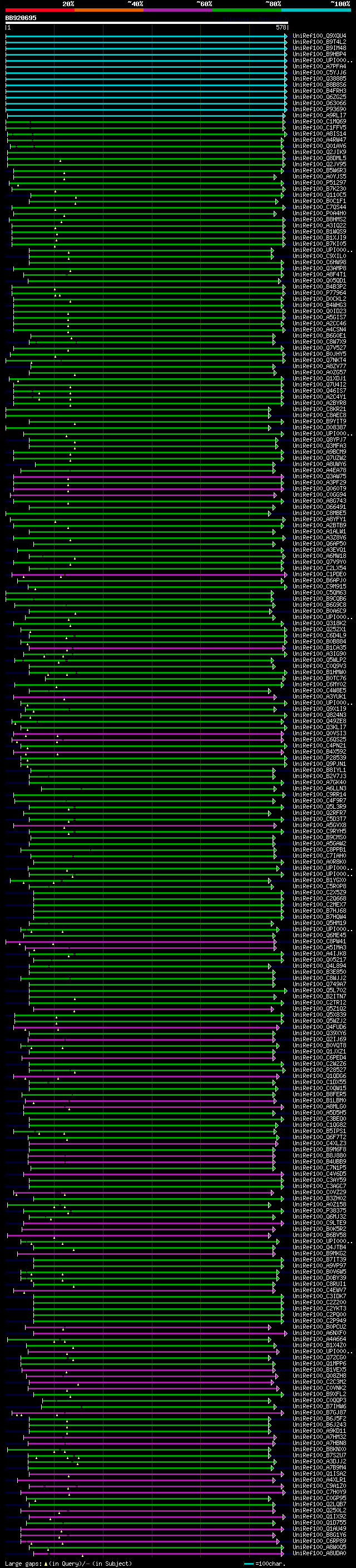This screenshot has height=1568, width=356.
Task: Select the UniRef100_C9RR14 label
Action: (319, 794)
